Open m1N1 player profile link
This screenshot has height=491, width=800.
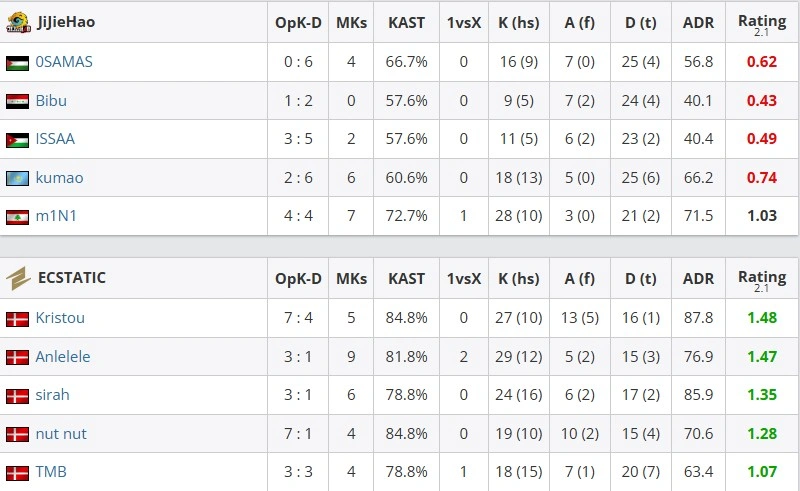(56, 216)
